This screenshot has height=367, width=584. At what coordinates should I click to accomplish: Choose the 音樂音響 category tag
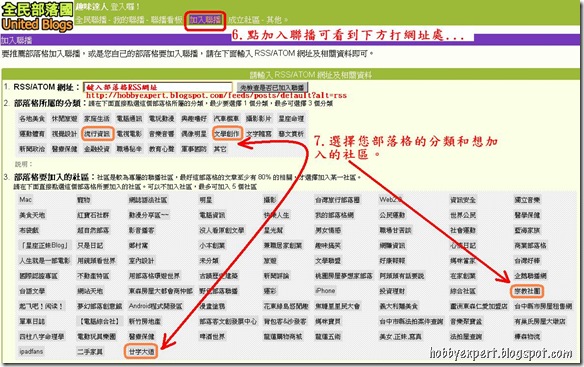(x=162, y=134)
